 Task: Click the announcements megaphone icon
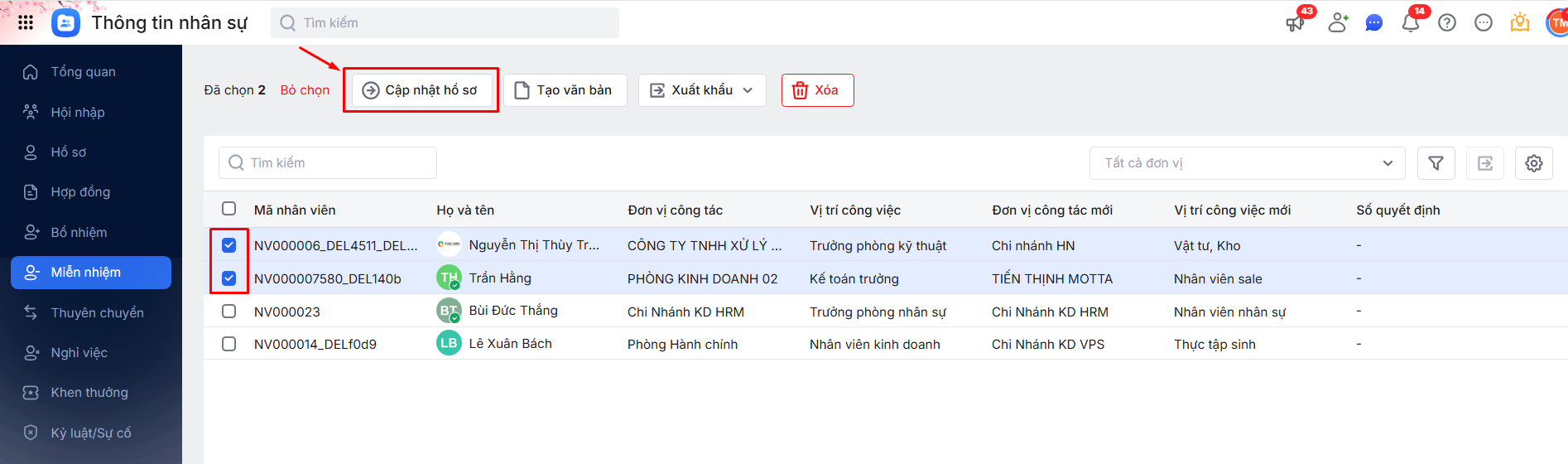coord(1295,23)
